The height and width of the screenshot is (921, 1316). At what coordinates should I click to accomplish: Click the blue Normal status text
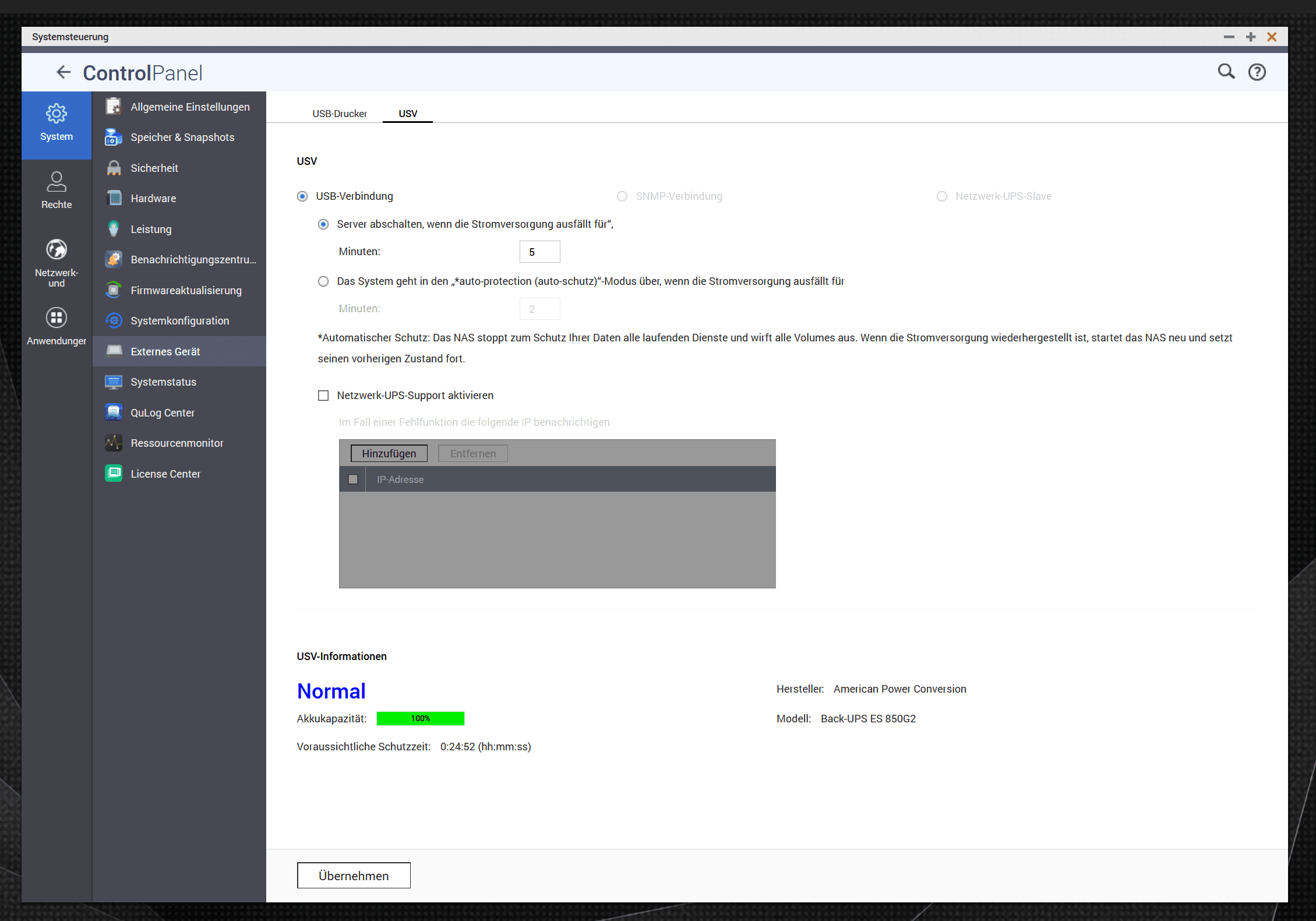click(331, 691)
